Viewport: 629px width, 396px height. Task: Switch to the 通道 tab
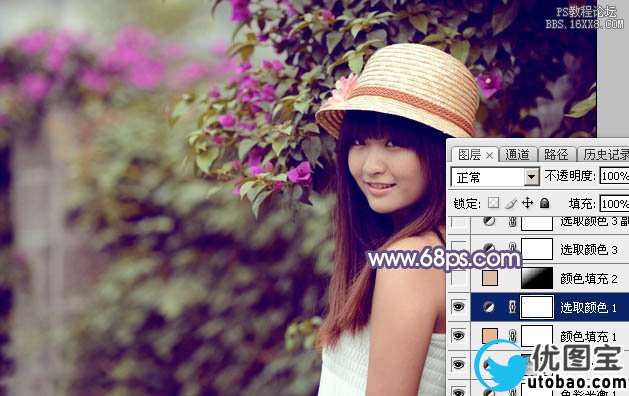pos(517,154)
